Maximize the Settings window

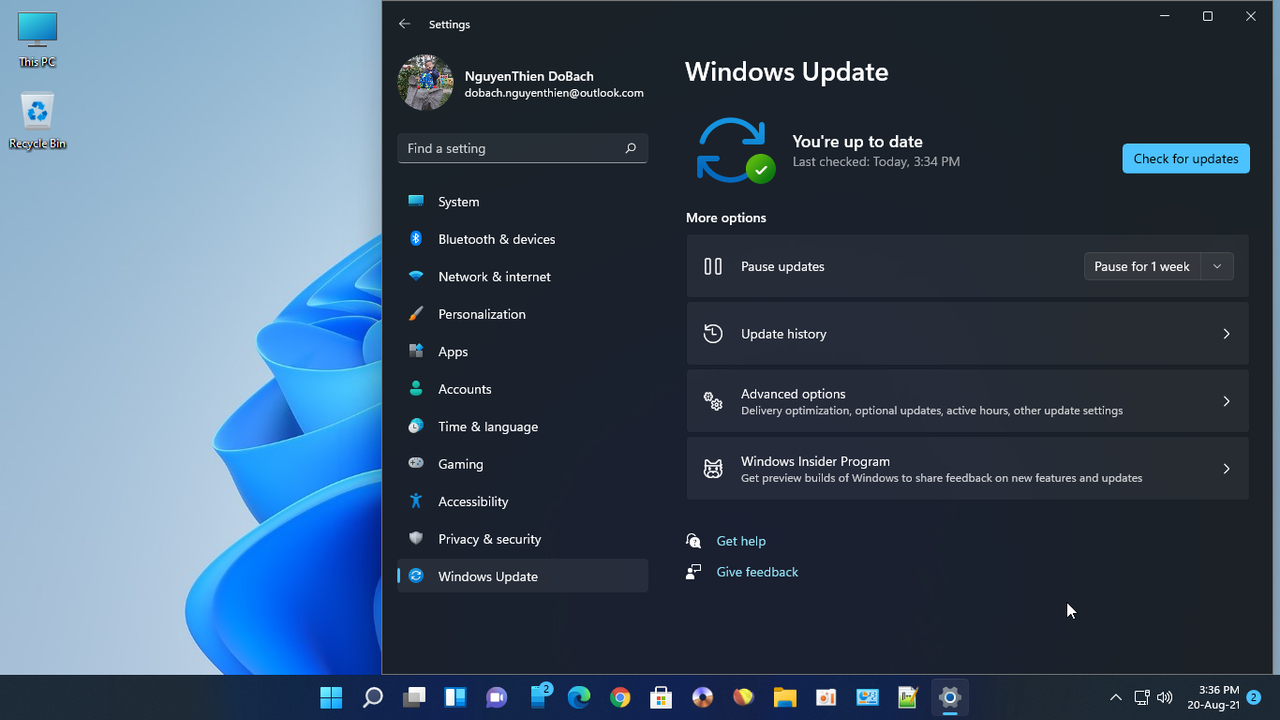(x=1208, y=16)
